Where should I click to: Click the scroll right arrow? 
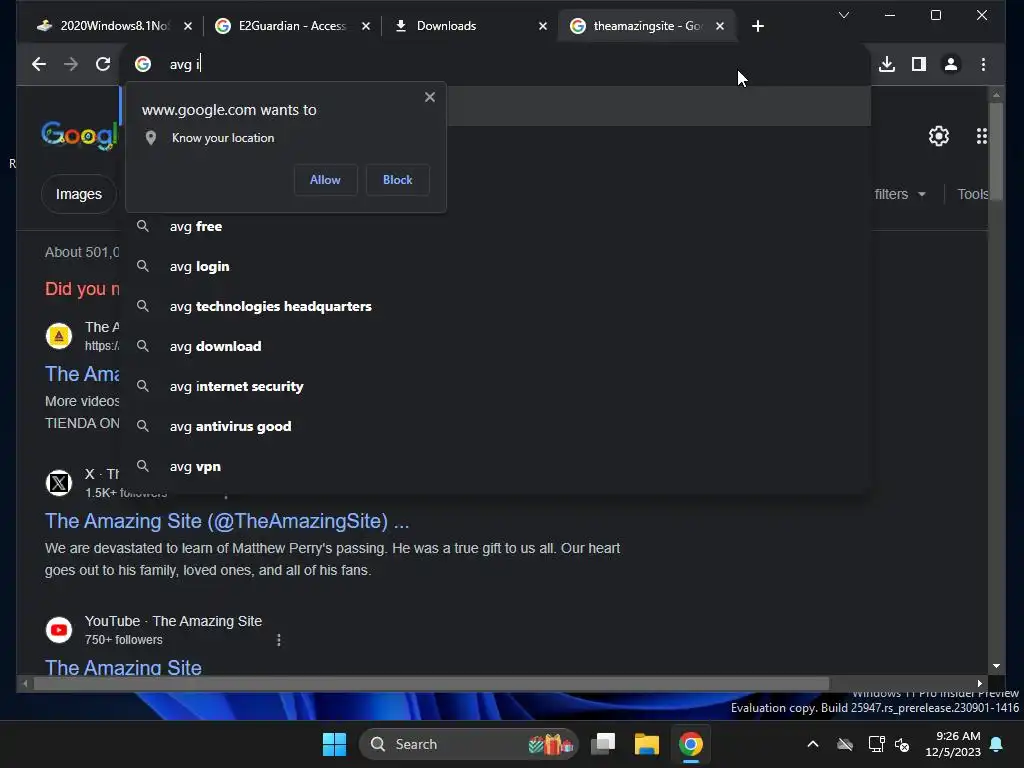(x=980, y=684)
